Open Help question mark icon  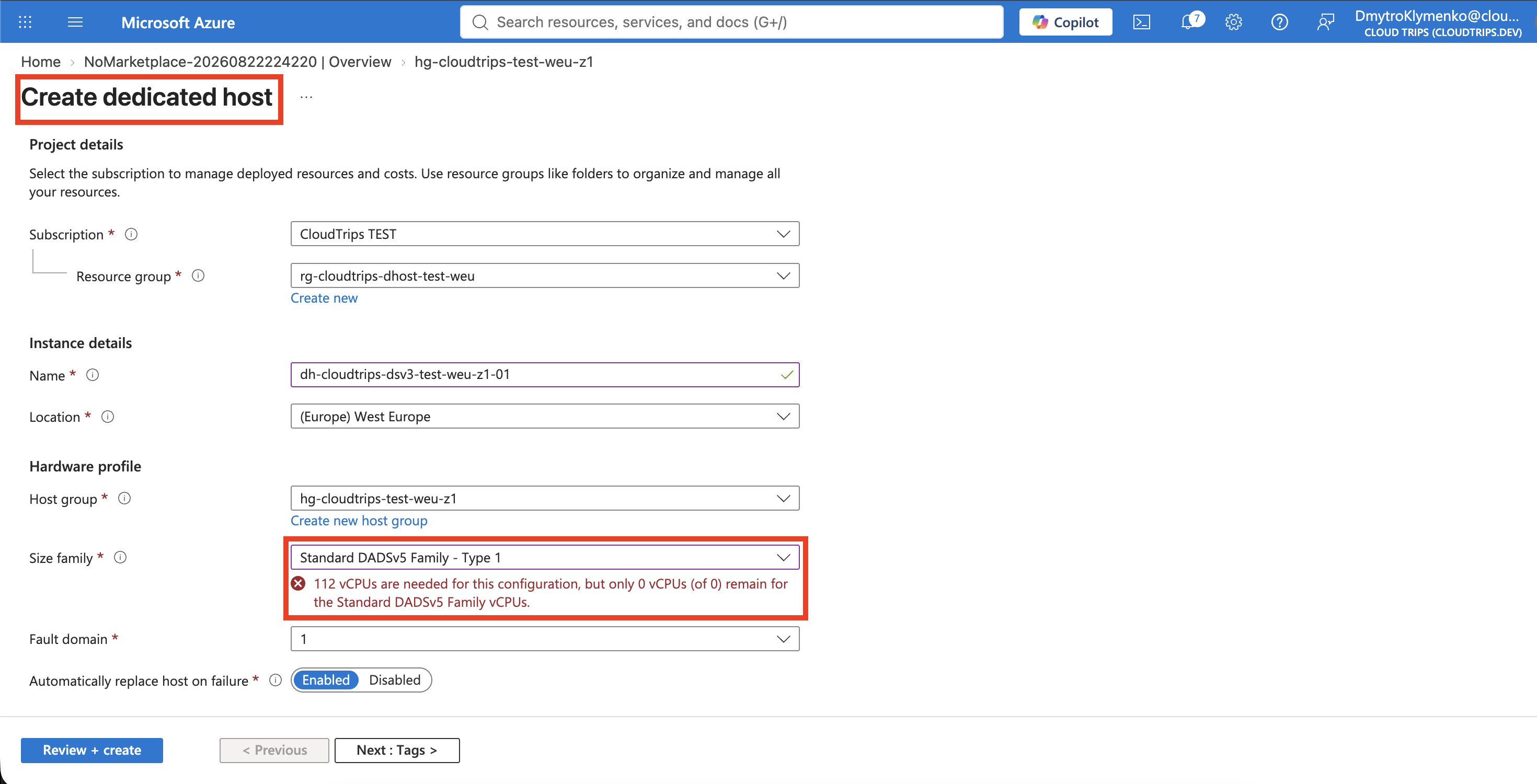(x=1279, y=22)
